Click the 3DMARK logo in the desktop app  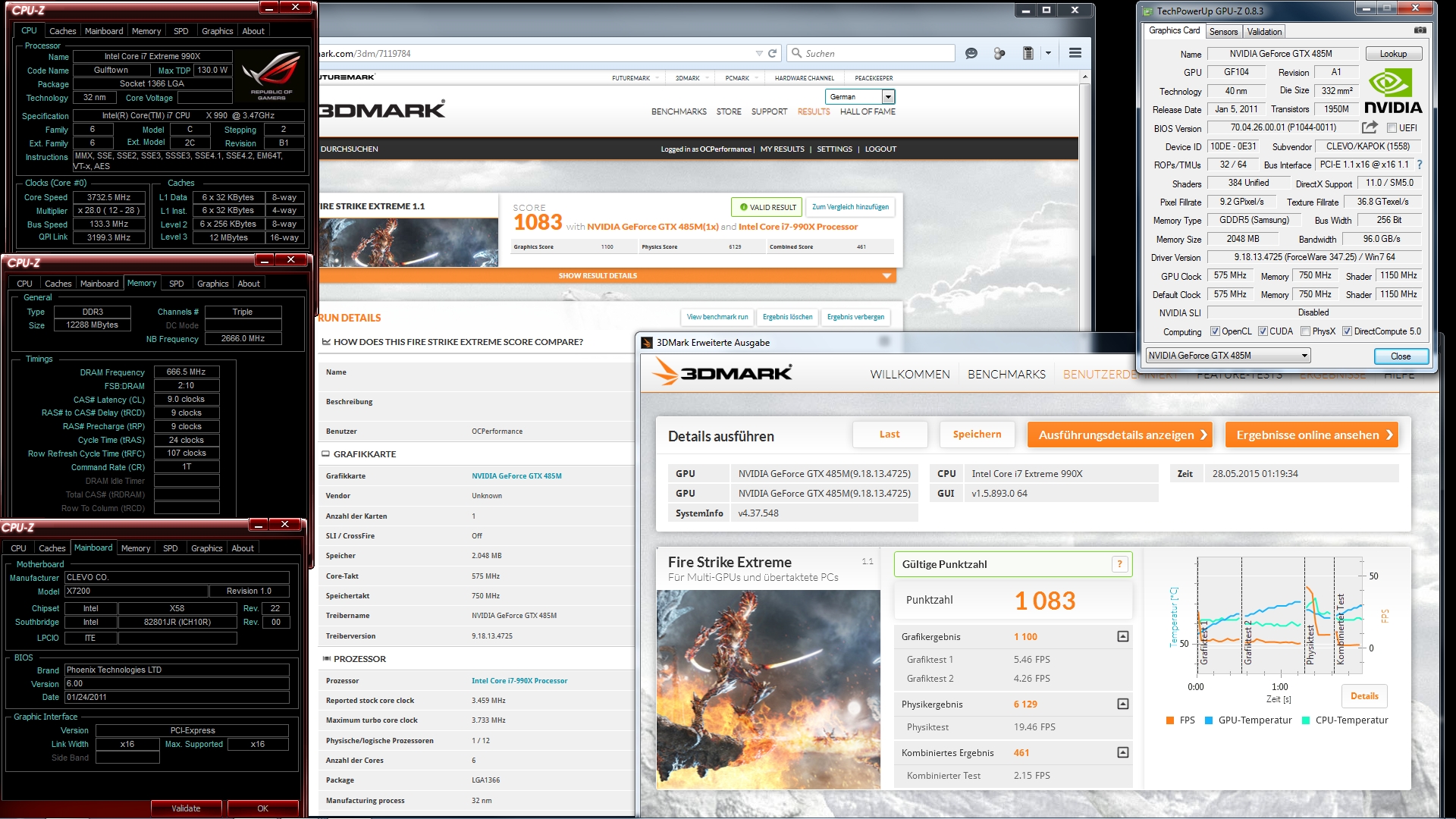(x=723, y=372)
